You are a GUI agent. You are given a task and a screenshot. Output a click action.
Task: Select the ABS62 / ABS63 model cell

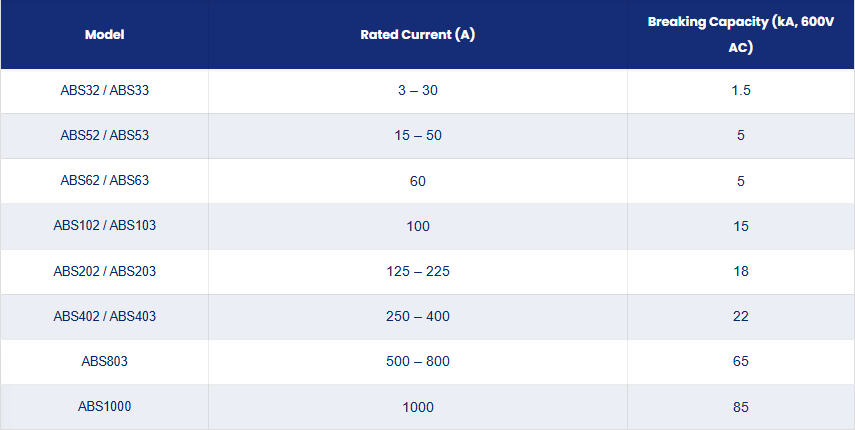coord(105,180)
